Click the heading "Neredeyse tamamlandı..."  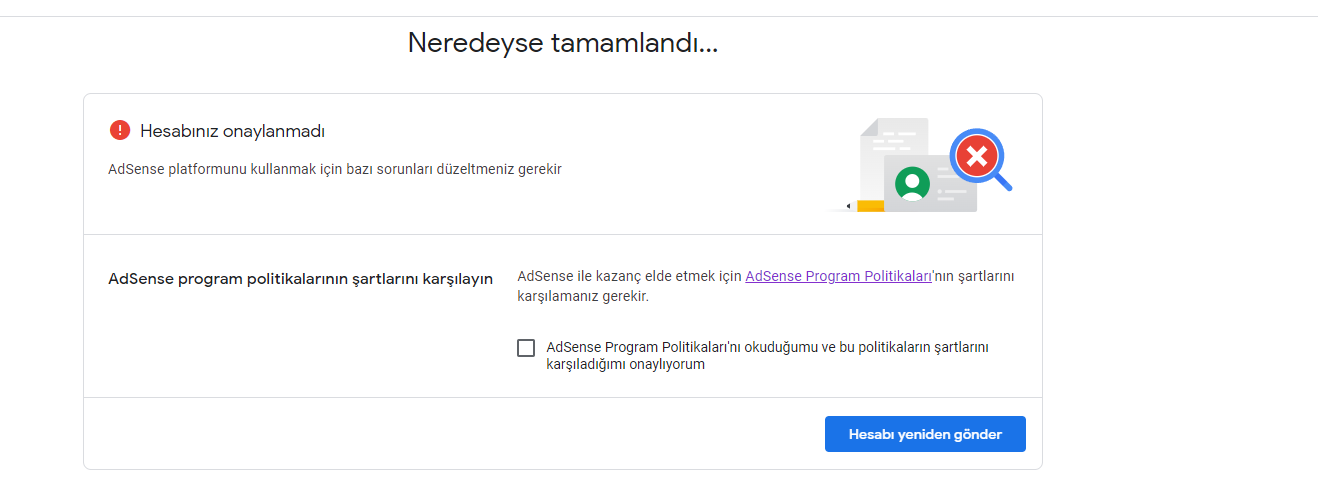[563, 43]
